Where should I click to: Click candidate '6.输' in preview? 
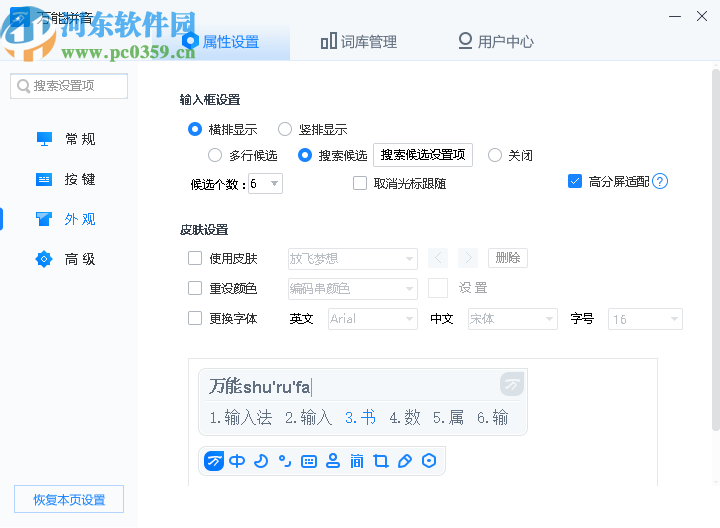click(x=493, y=418)
